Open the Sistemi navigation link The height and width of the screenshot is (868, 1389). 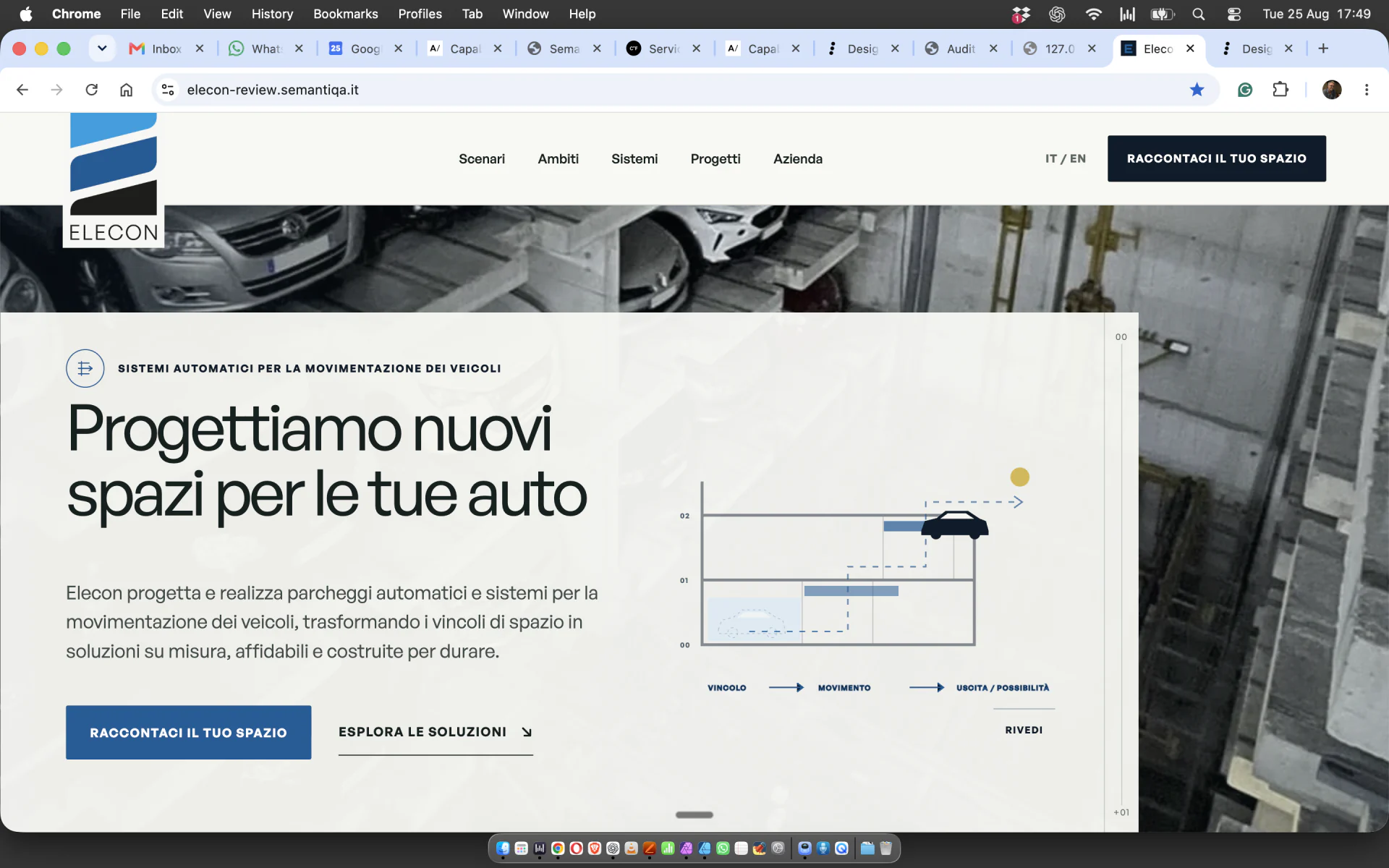(x=634, y=158)
